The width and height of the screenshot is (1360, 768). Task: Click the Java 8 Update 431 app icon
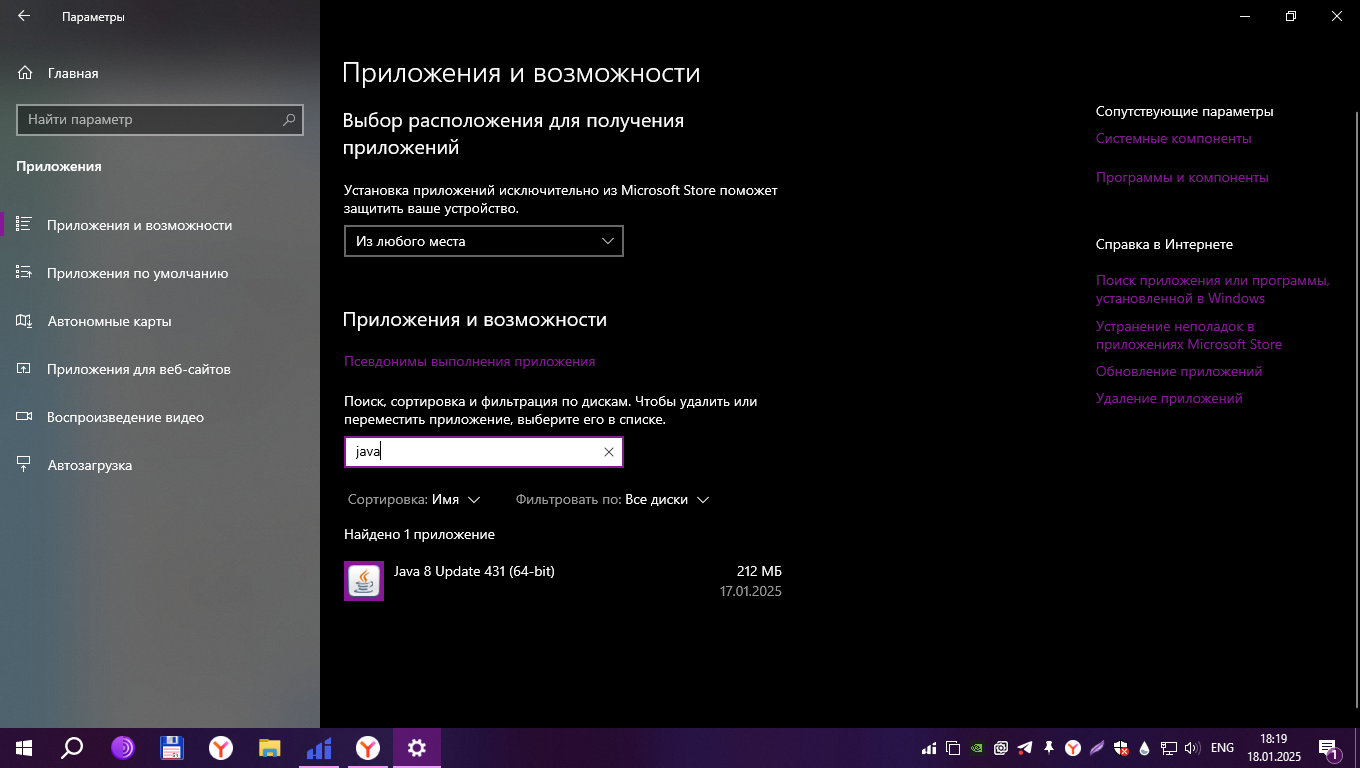click(364, 581)
